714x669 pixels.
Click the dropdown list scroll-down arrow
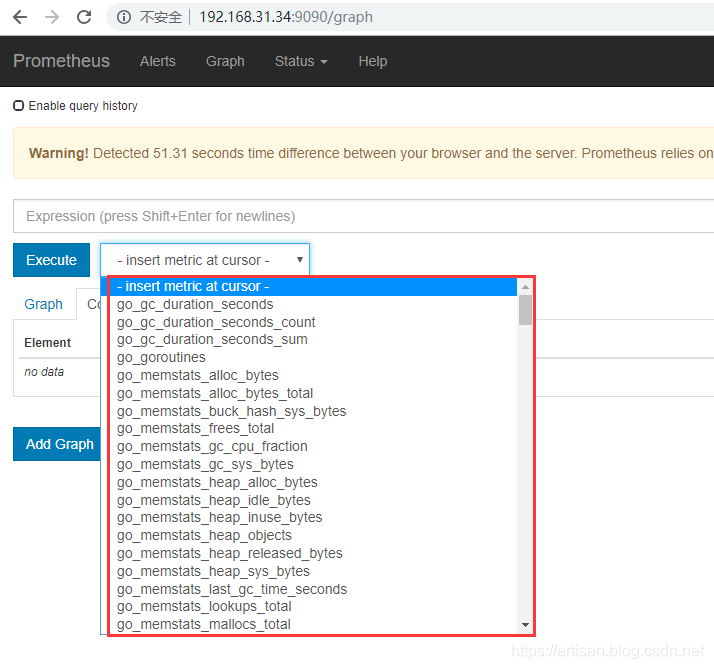pyautogui.click(x=526, y=625)
